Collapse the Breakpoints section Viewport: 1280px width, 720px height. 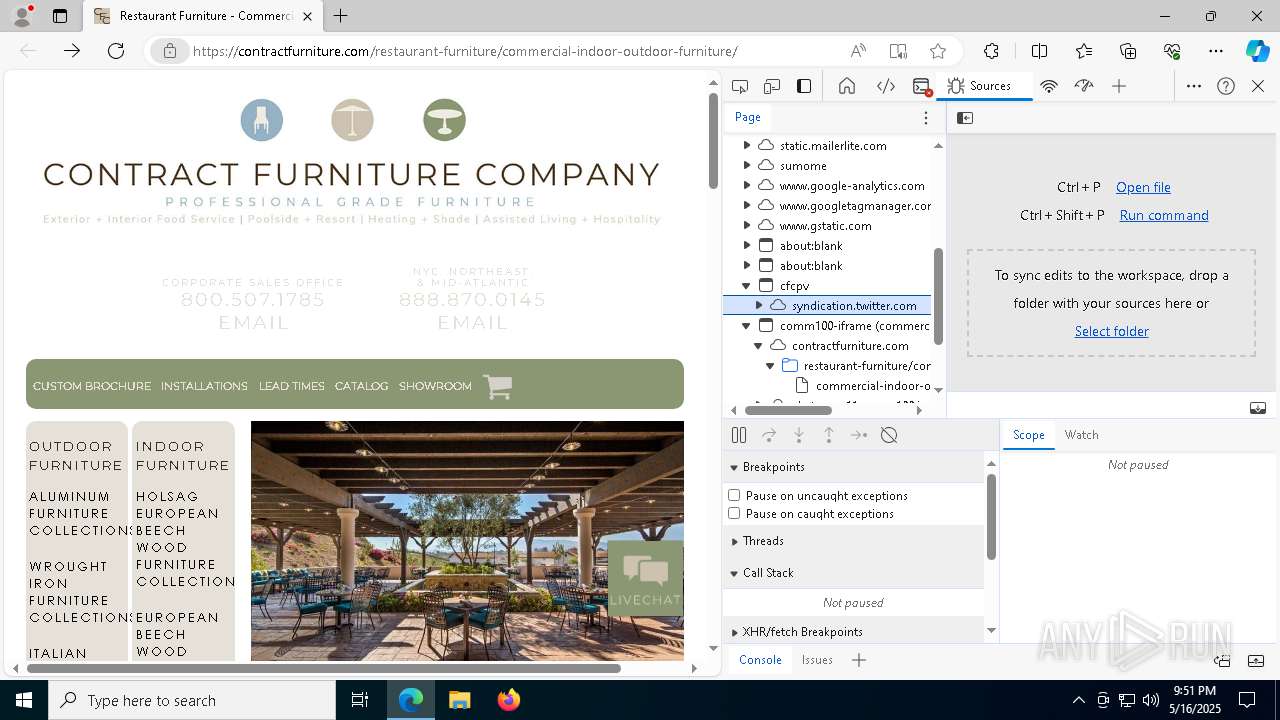pyautogui.click(x=734, y=467)
